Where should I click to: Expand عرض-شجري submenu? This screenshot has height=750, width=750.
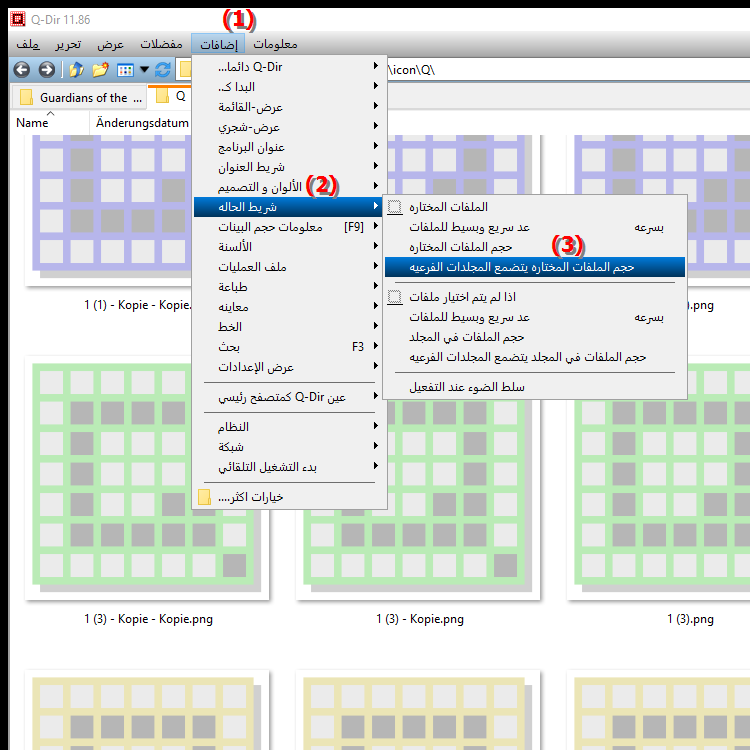(289, 127)
